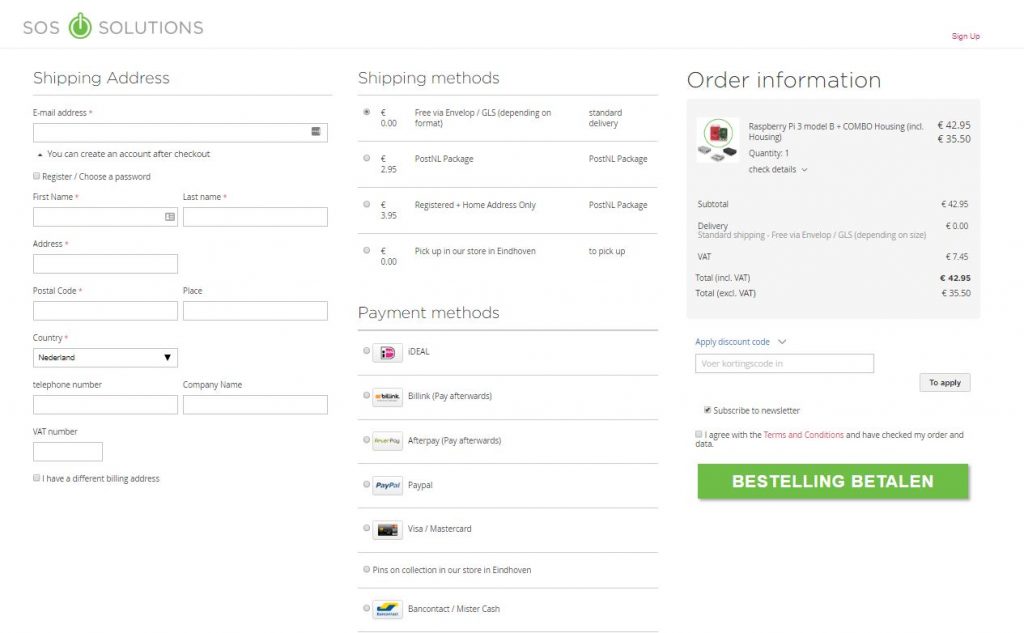Collapse the Apply discount code section
The width and height of the screenshot is (1024, 633).
pos(741,342)
